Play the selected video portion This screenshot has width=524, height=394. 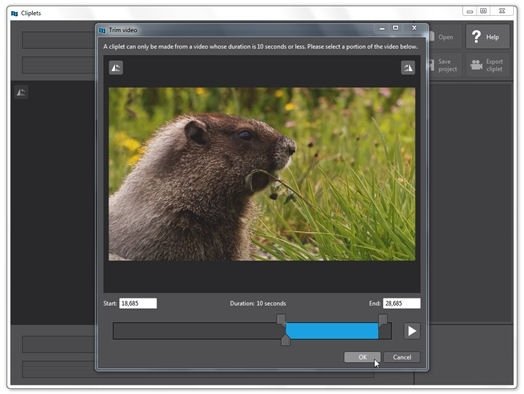coord(412,331)
